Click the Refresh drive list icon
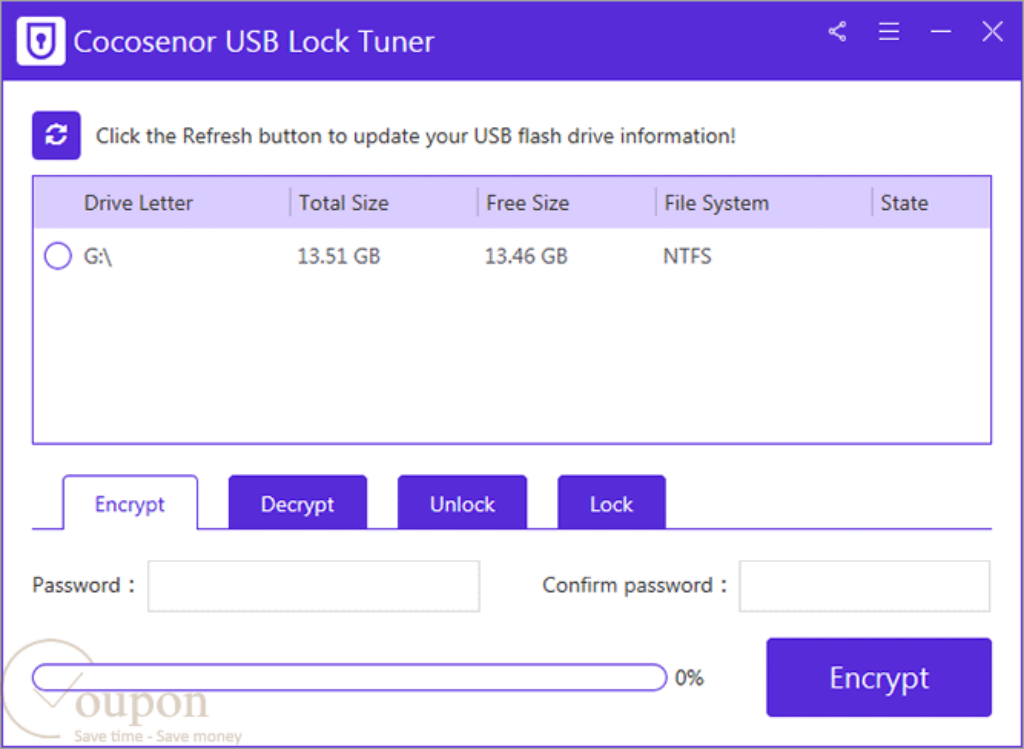 [x=56, y=136]
